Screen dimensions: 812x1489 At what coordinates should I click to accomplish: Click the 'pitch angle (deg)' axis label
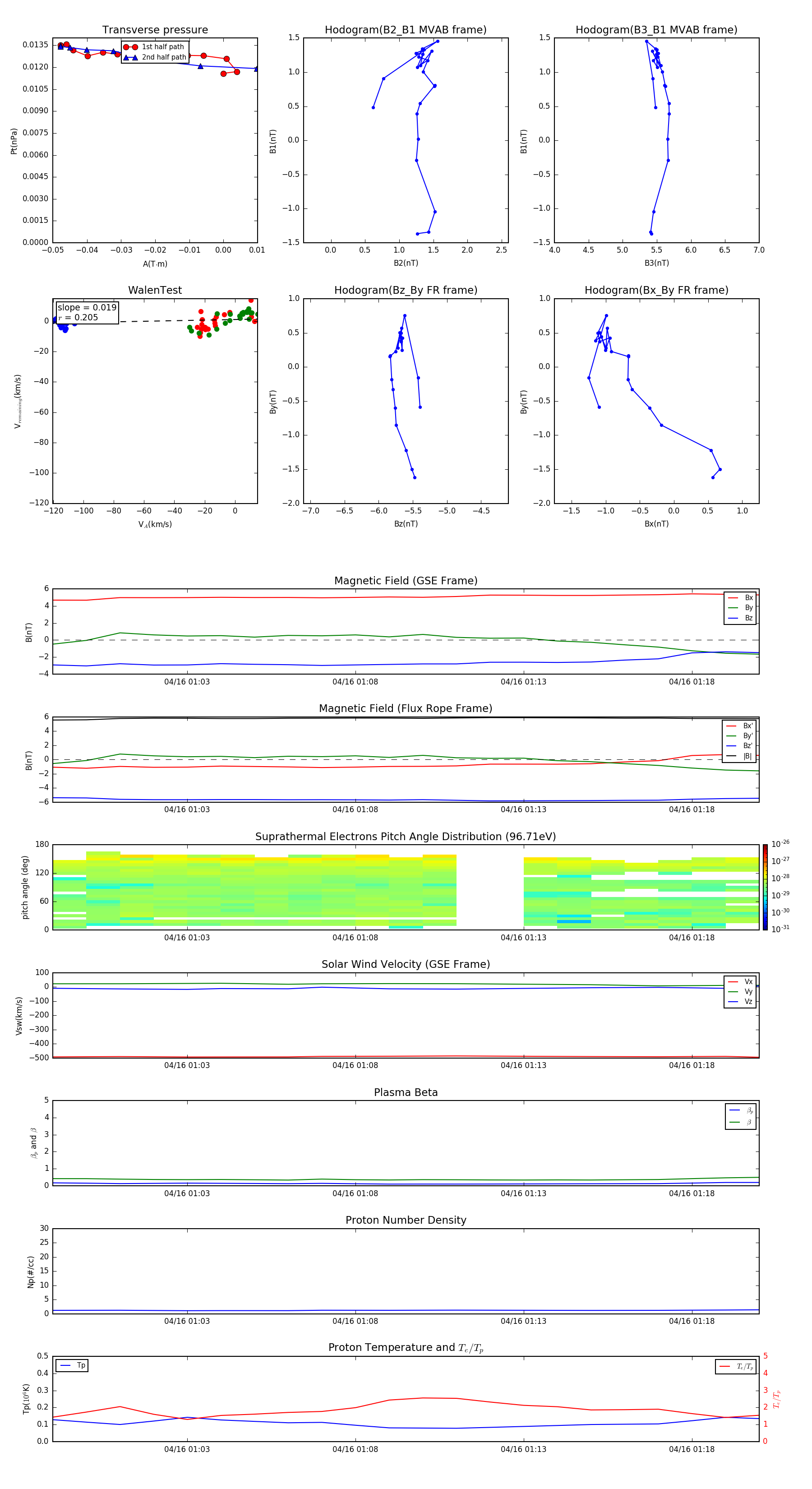(x=25, y=887)
